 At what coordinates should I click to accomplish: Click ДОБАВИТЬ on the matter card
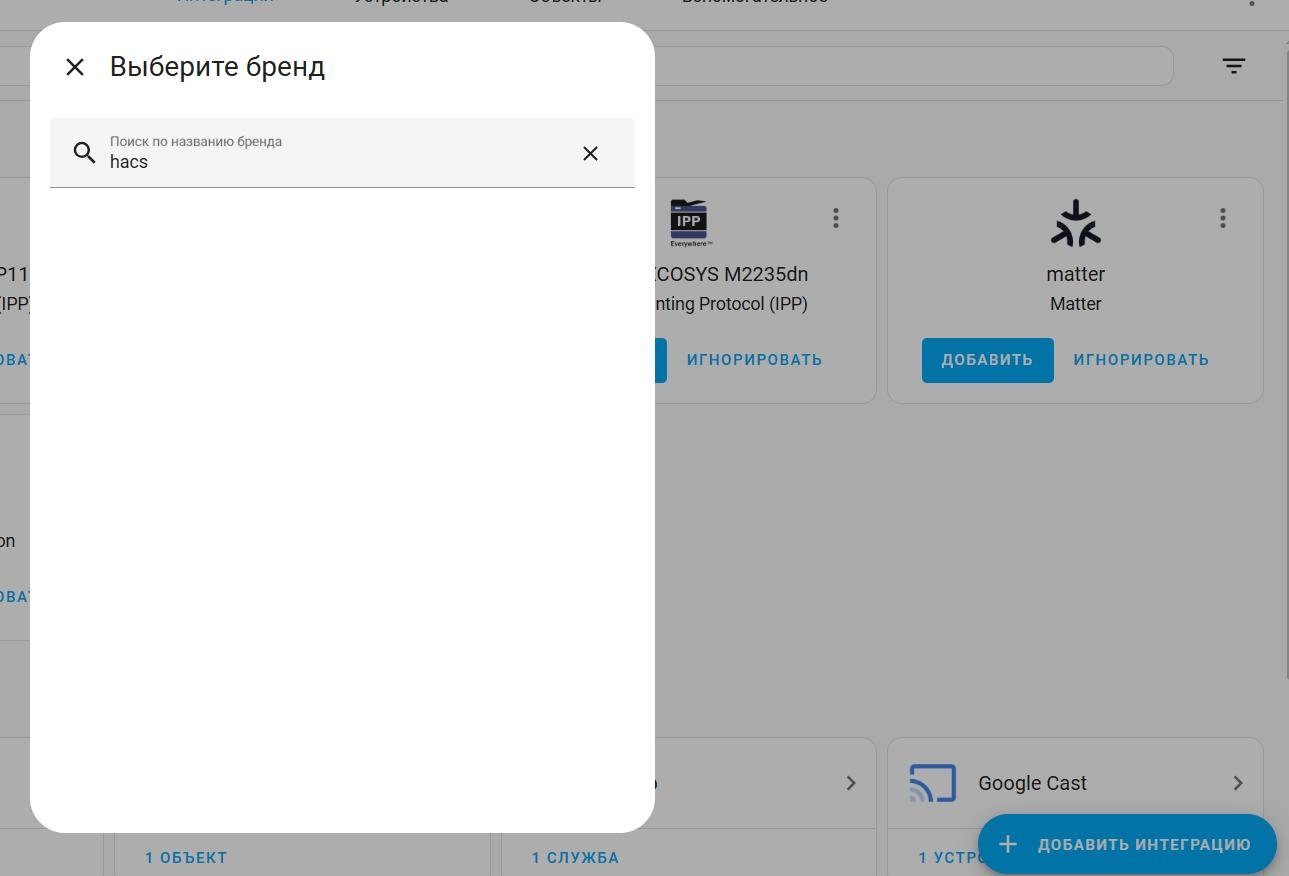point(987,360)
